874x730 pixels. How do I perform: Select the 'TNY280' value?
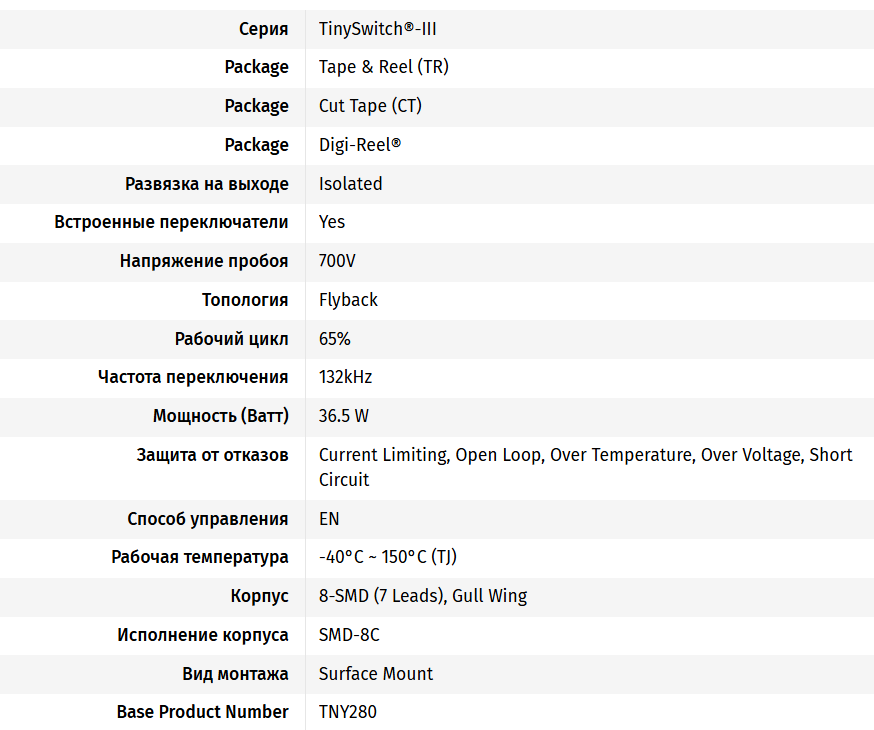click(347, 712)
